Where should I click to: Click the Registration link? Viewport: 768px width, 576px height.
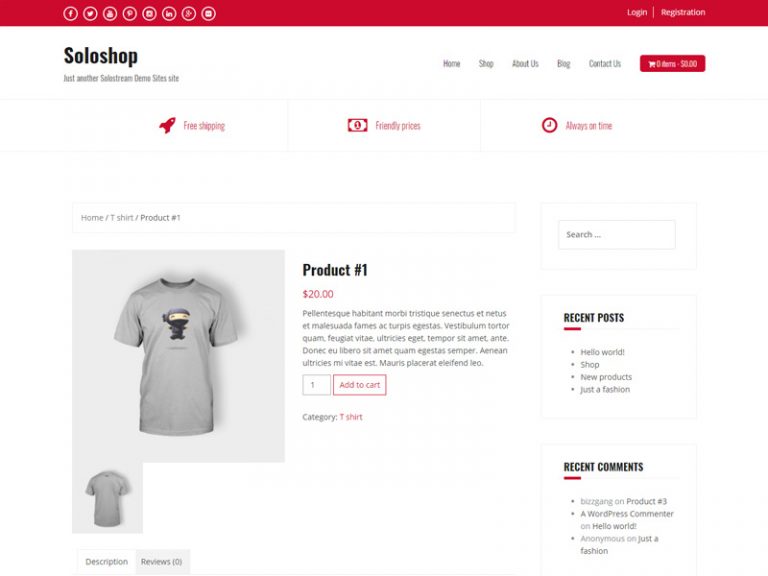(x=683, y=12)
